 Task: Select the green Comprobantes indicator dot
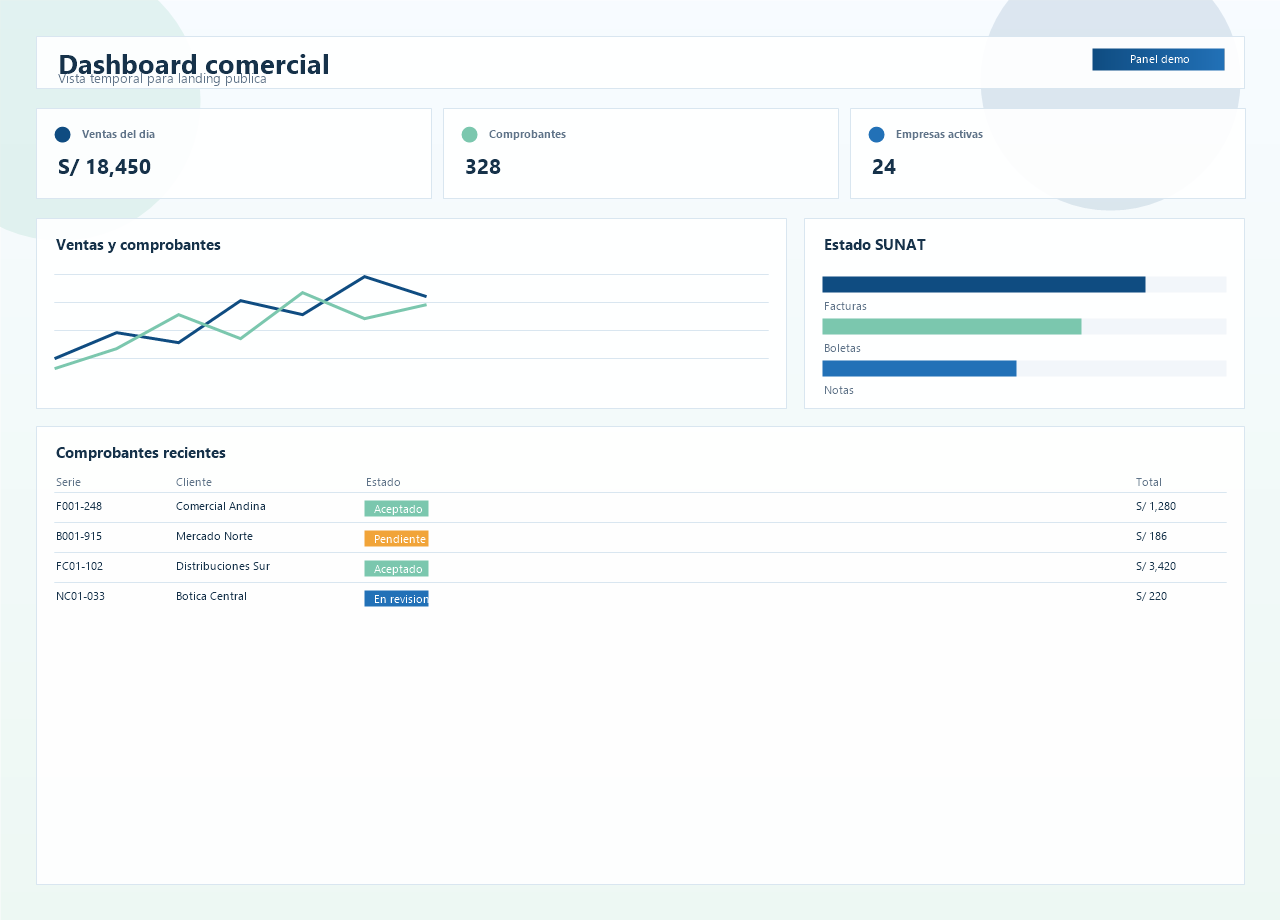pyautogui.click(x=469, y=134)
